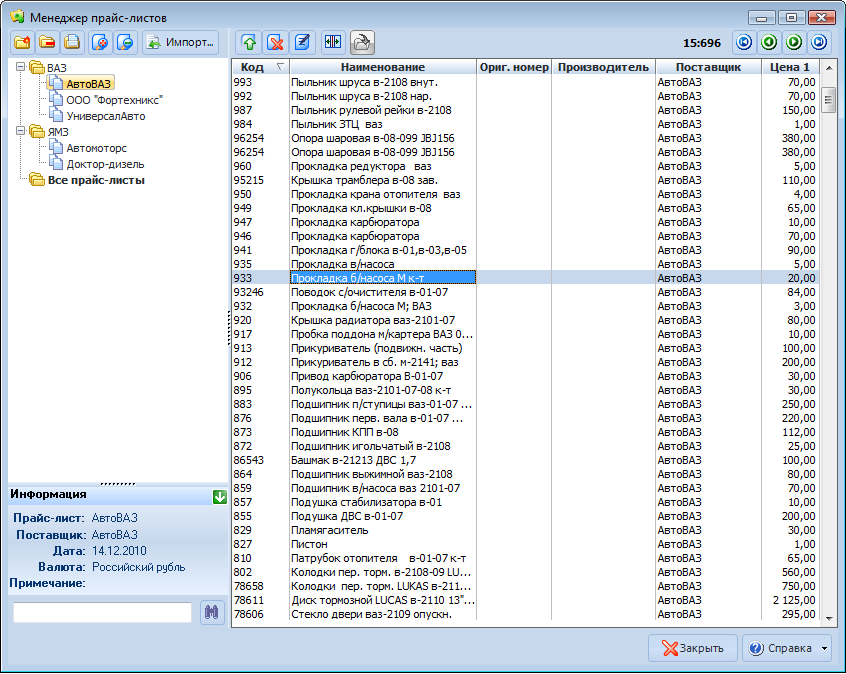Open the Все прайс-листы folder

pos(96,180)
